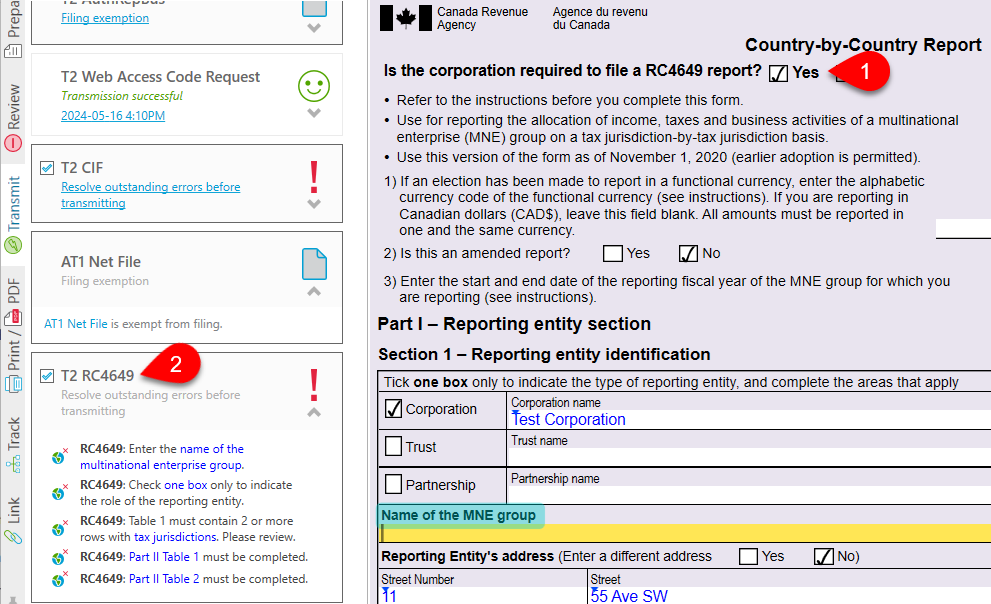Click the yellow Name of the MNE group field
The width and height of the screenshot is (991, 604).
coord(684,533)
